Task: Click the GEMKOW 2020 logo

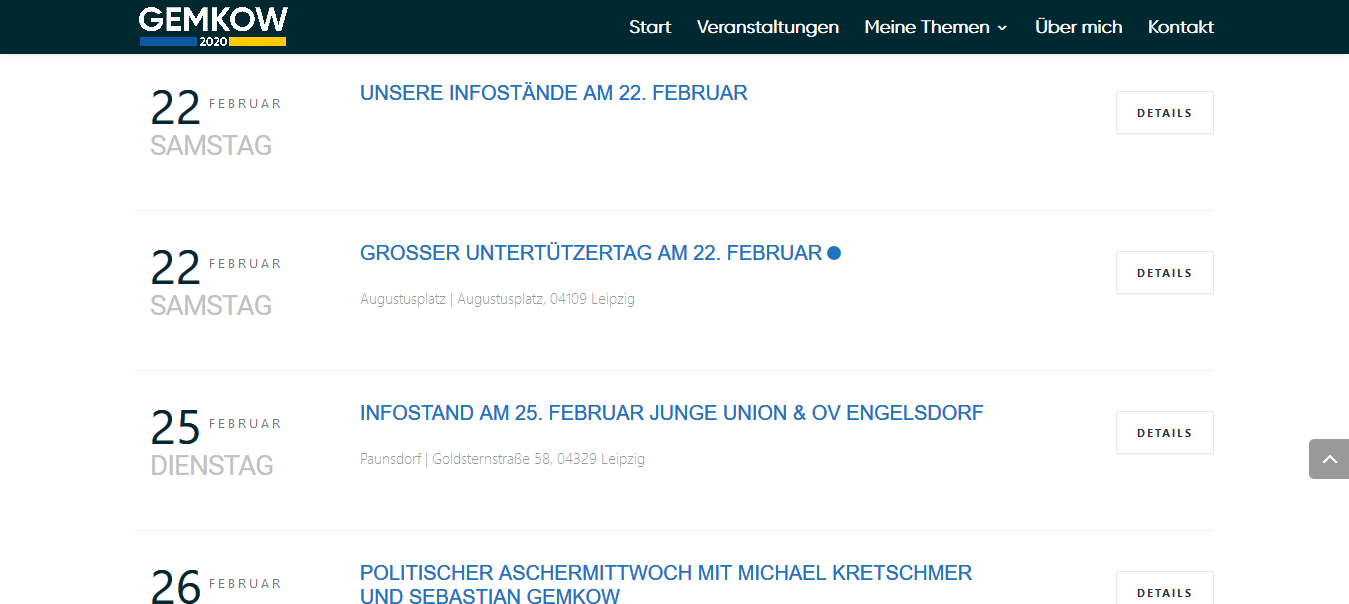Action: pyautogui.click(x=213, y=27)
